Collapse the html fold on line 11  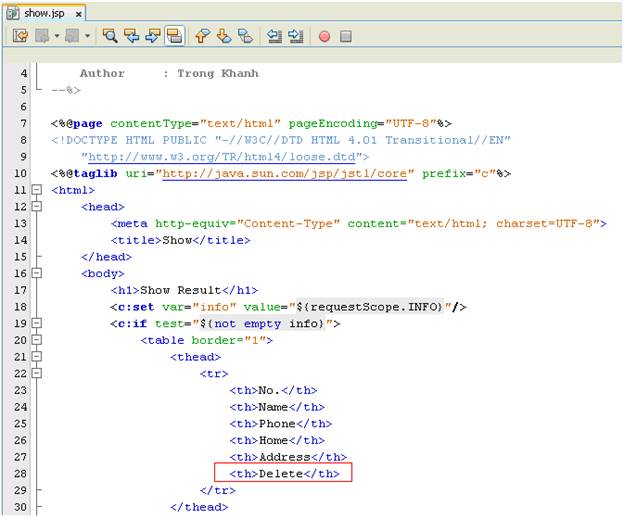(37, 190)
